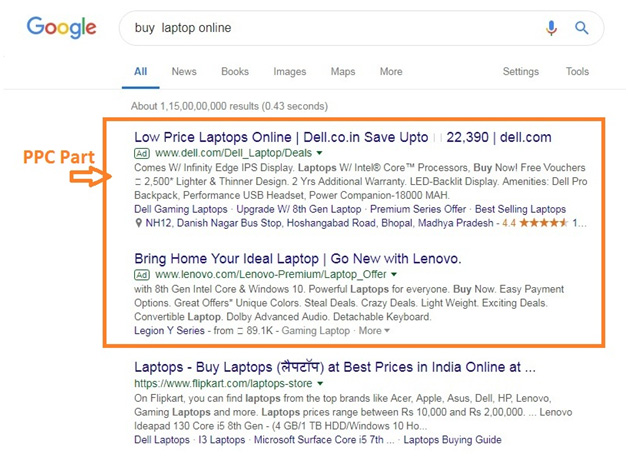Open Bring Home Your Ideal Laptop Lenovo title

point(298,259)
